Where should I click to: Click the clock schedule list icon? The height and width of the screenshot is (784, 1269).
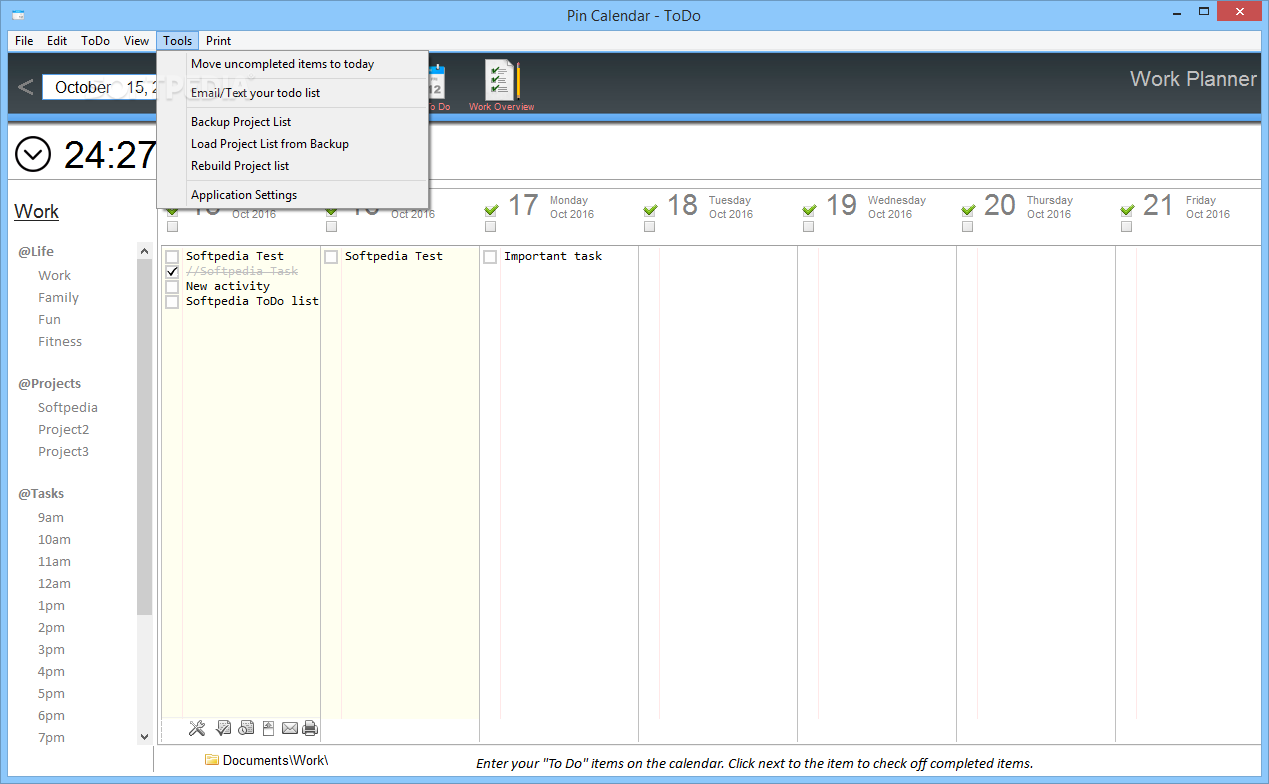(x=246, y=728)
